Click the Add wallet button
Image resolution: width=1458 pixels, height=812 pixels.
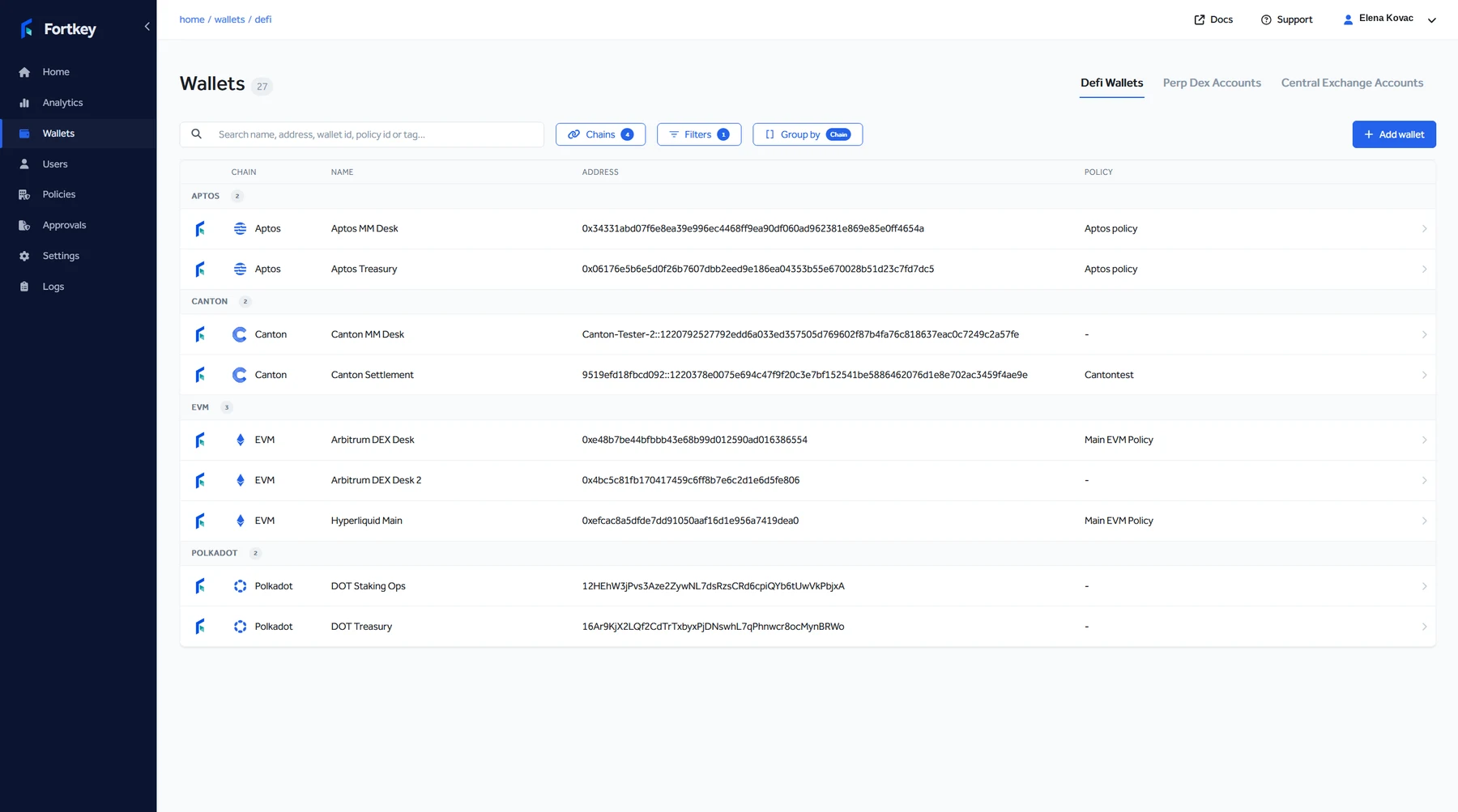tap(1394, 134)
